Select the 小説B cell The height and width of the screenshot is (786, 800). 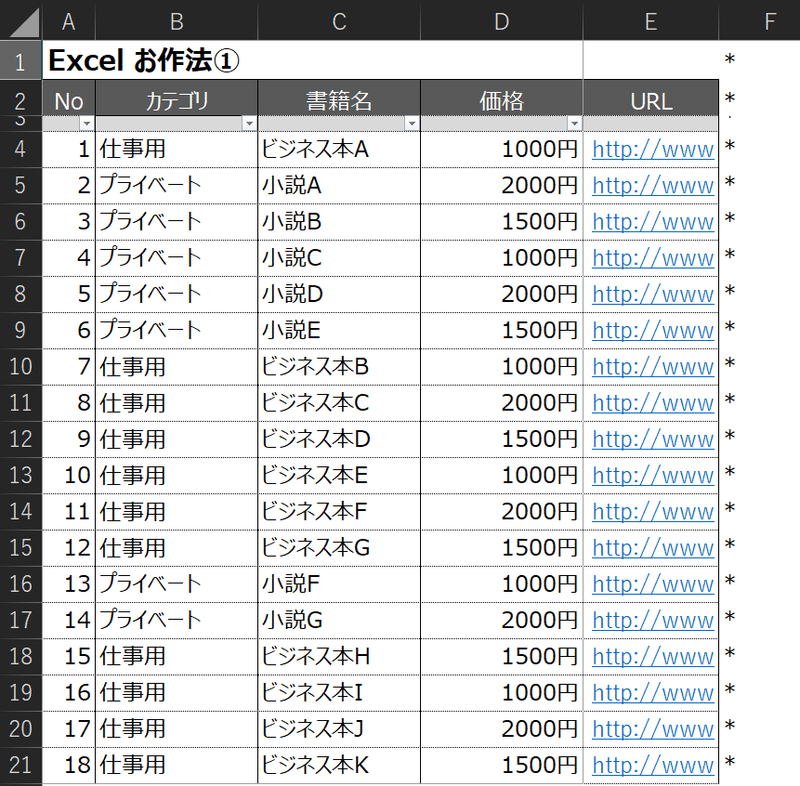339,222
